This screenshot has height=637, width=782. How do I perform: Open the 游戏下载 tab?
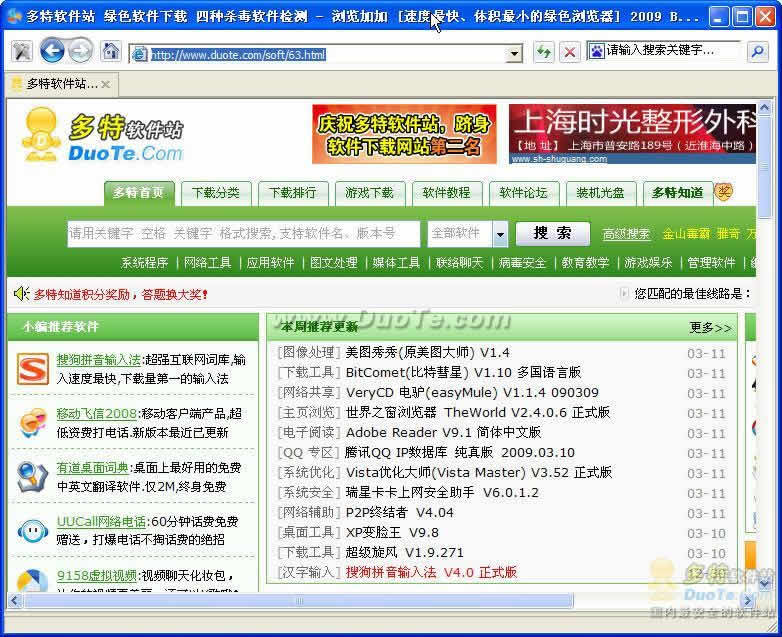coord(370,193)
